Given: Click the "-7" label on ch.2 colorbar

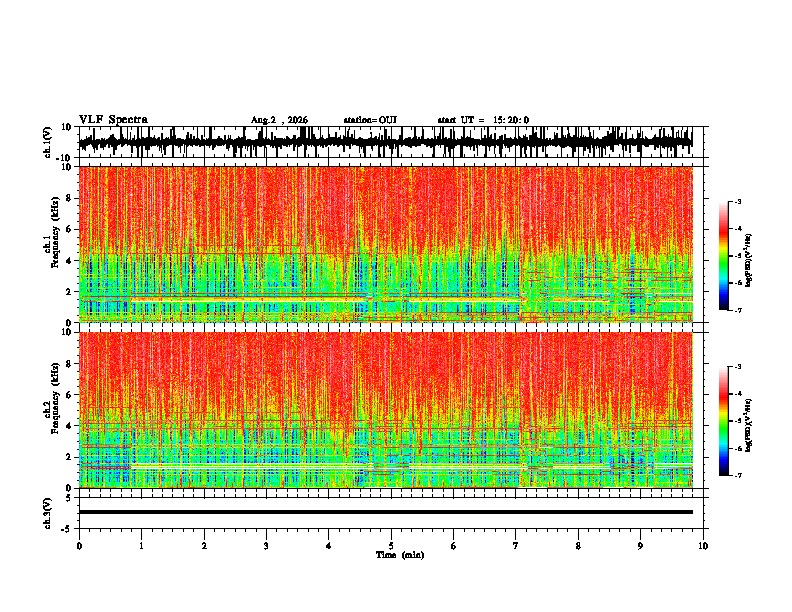Looking at the screenshot, I should pyautogui.click(x=738, y=475).
